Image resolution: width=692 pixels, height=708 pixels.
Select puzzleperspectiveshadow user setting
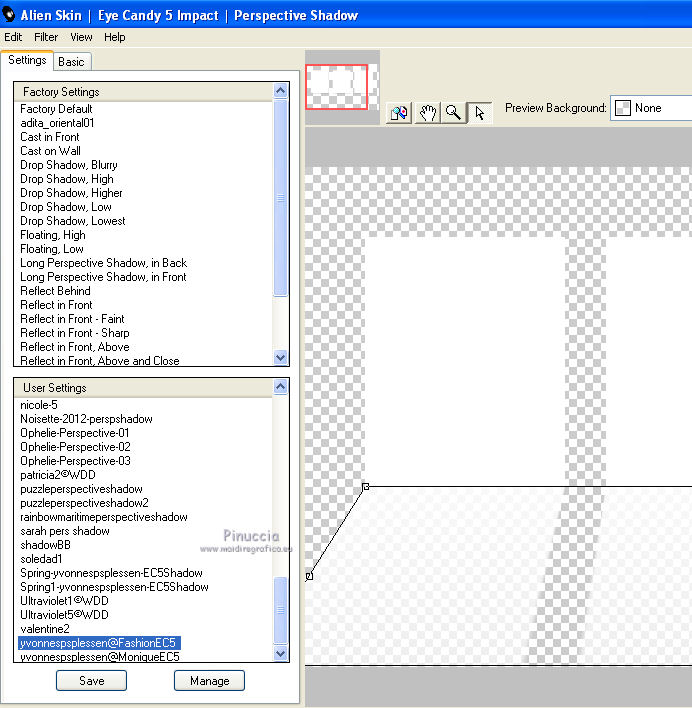(x=81, y=489)
